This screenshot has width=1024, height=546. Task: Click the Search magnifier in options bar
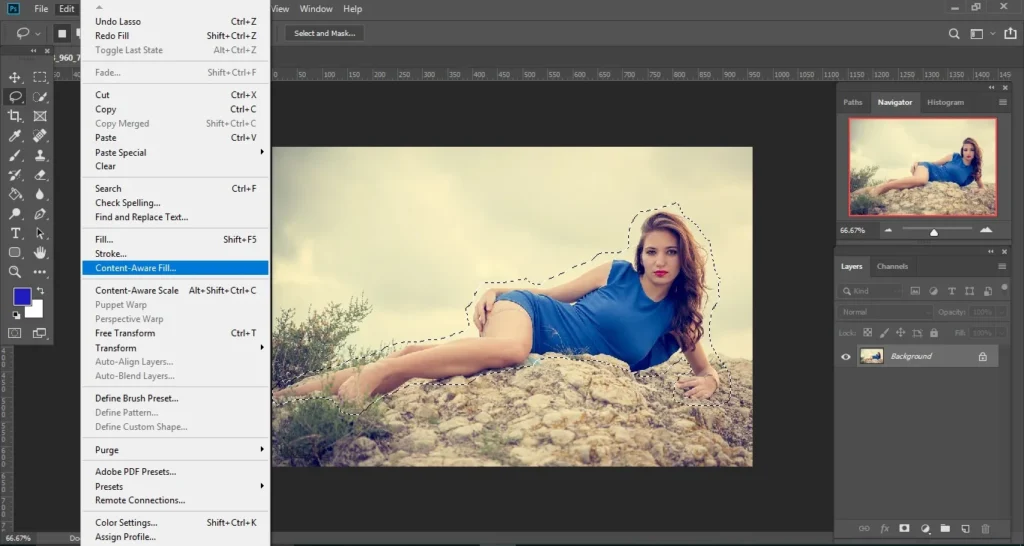(954, 34)
